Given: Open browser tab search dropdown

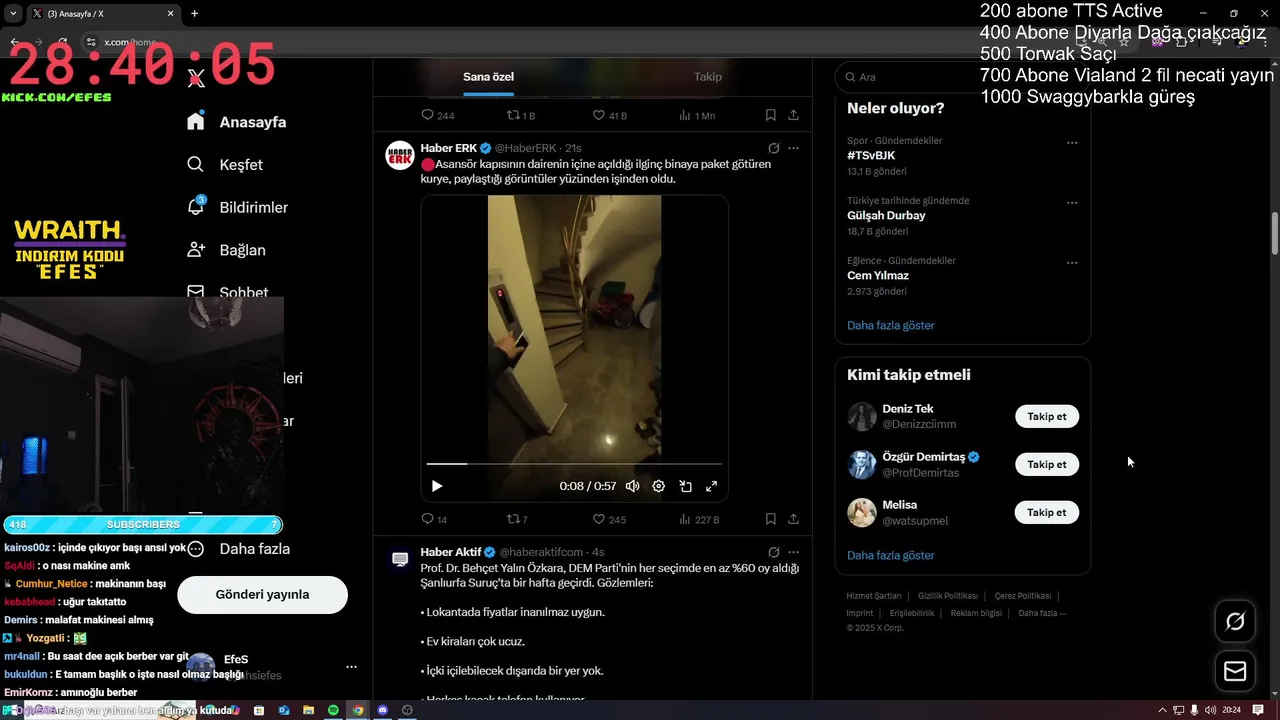Looking at the screenshot, I should pos(12,14).
